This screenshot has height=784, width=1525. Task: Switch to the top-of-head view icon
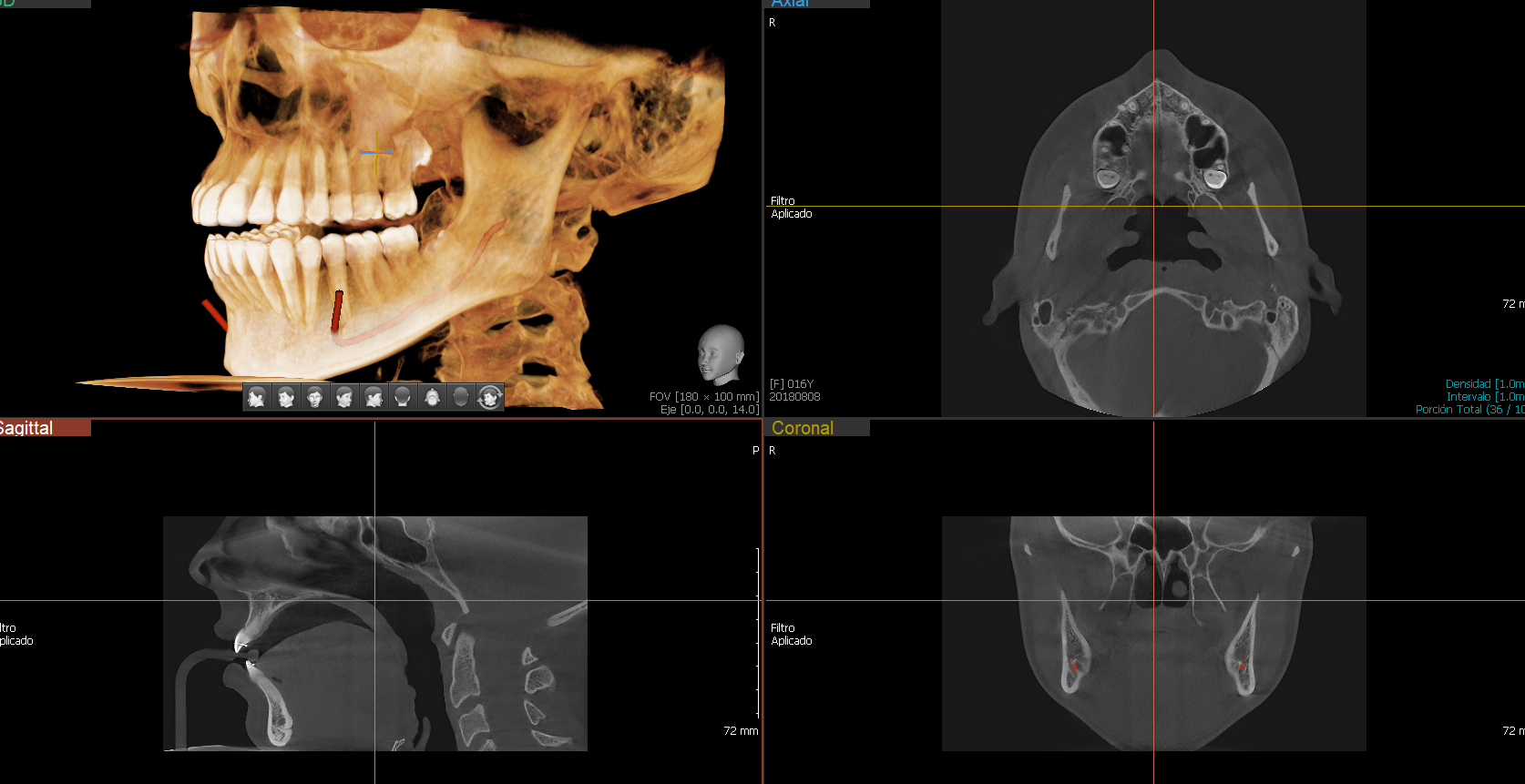coord(432,397)
